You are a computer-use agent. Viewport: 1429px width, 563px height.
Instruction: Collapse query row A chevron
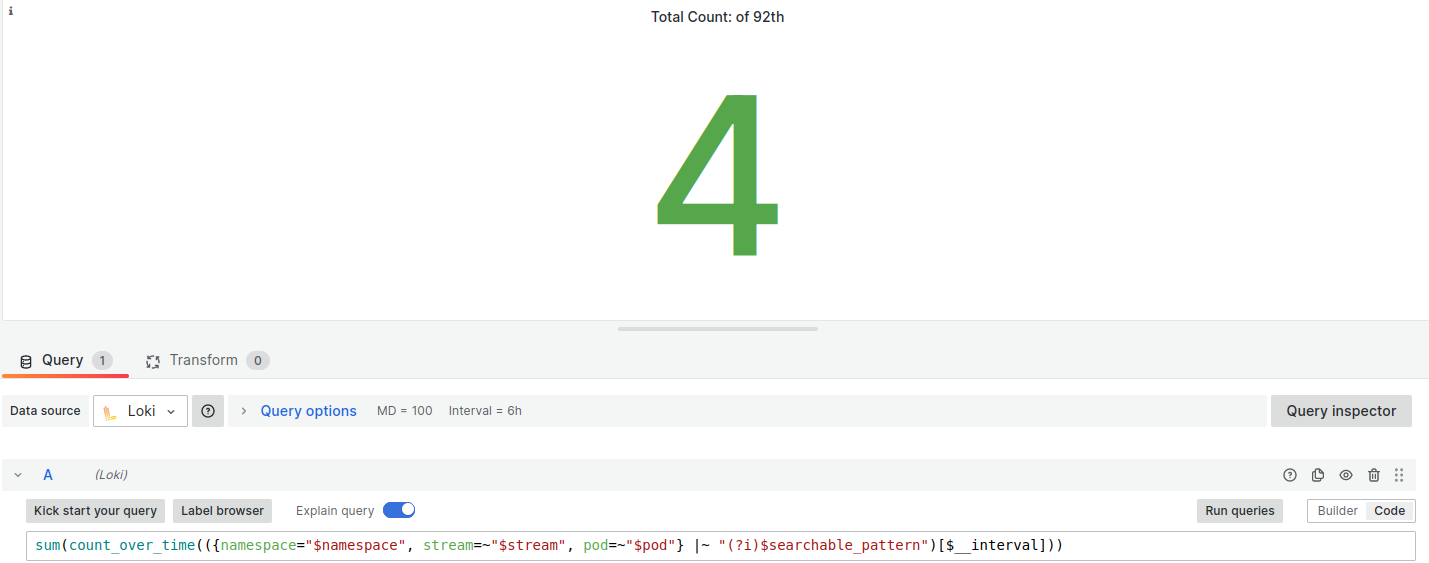click(18, 475)
